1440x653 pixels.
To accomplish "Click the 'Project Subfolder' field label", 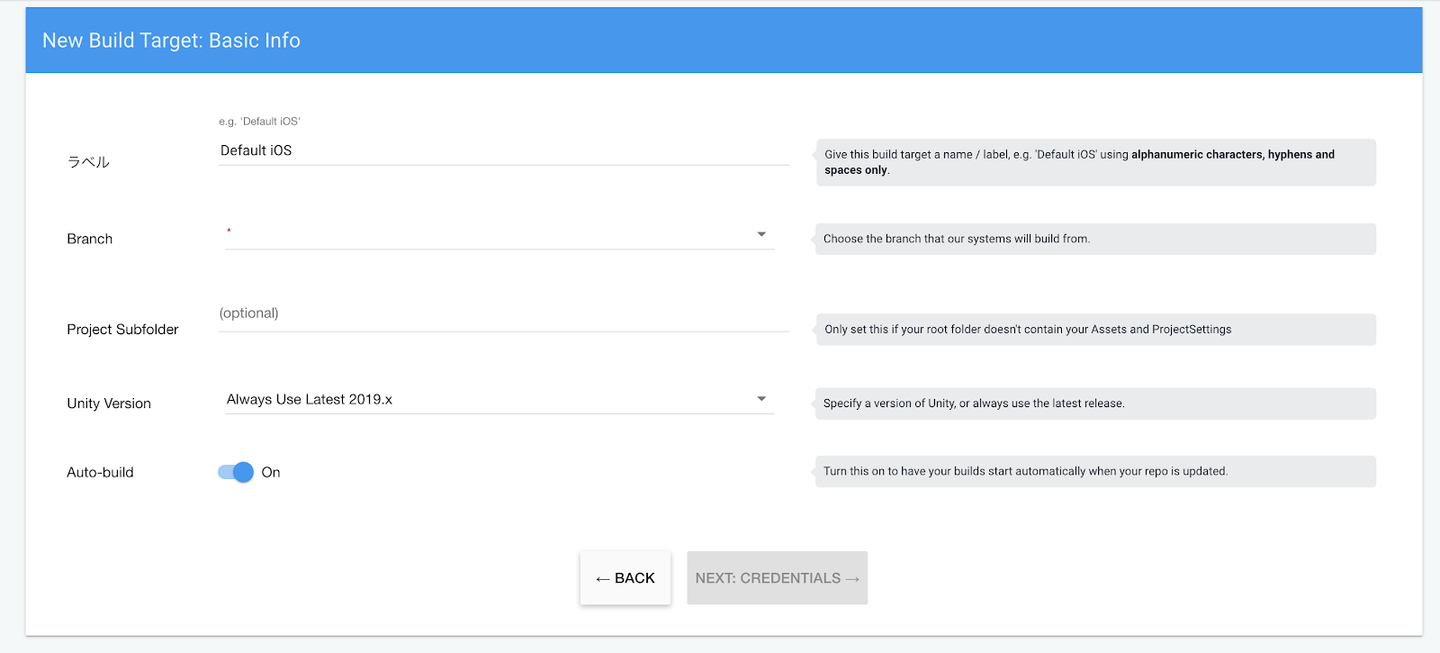I will point(123,330).
